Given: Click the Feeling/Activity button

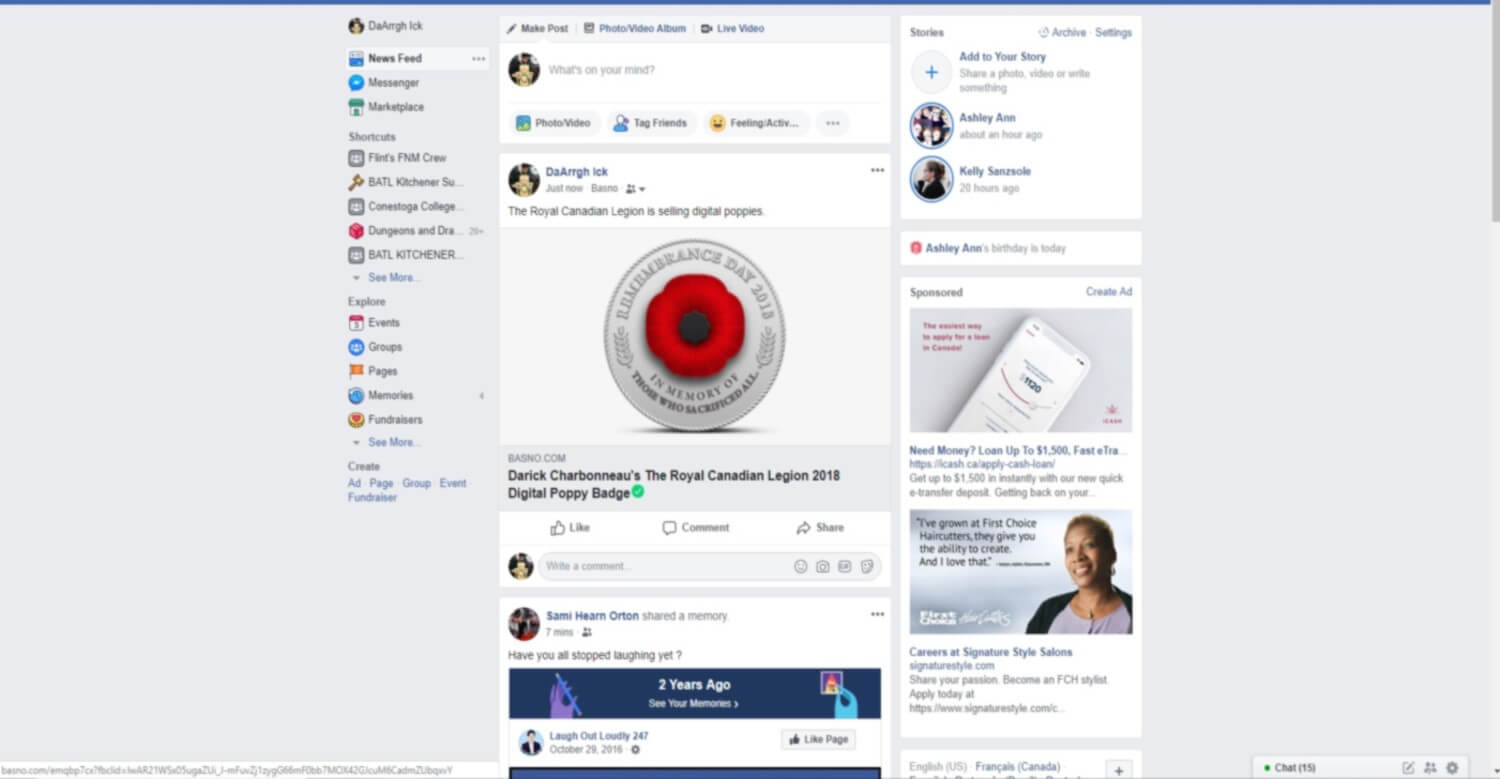Looking at the screenshot, I should (x=755, y=123).
